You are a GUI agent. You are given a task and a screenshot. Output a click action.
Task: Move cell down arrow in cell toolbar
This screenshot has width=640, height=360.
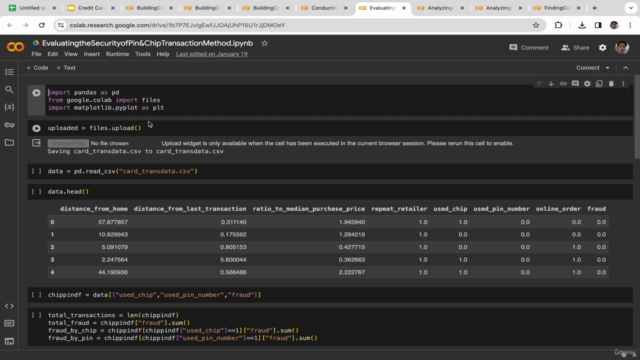coord(551,84)
